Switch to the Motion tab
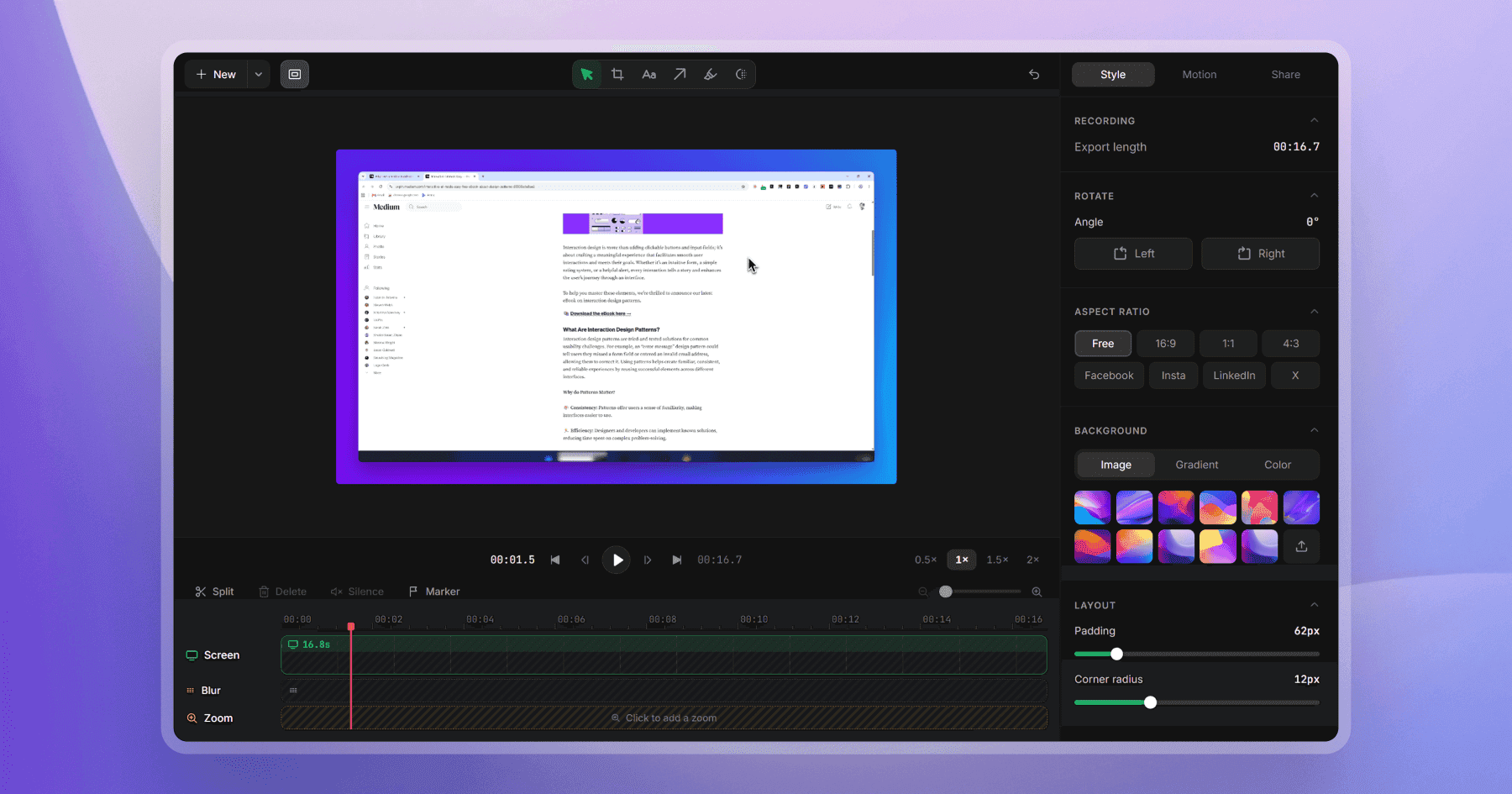Viewport: 1512px width, 794px height. click(1199, 75)
